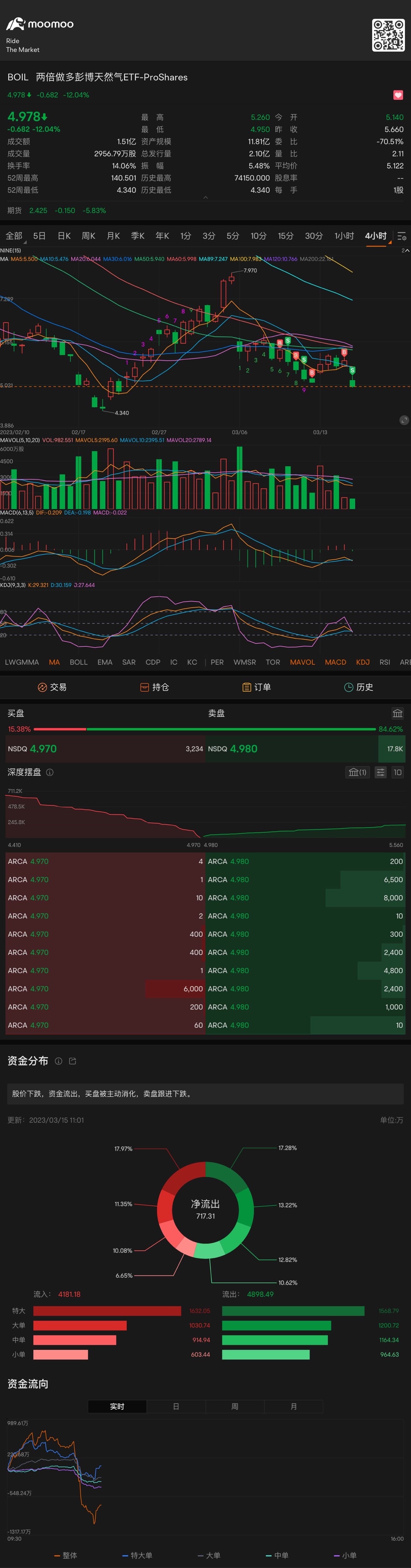411x1568 pixels.
Task: Open the 订单 orders tab
Action: [x=256, y=687]
